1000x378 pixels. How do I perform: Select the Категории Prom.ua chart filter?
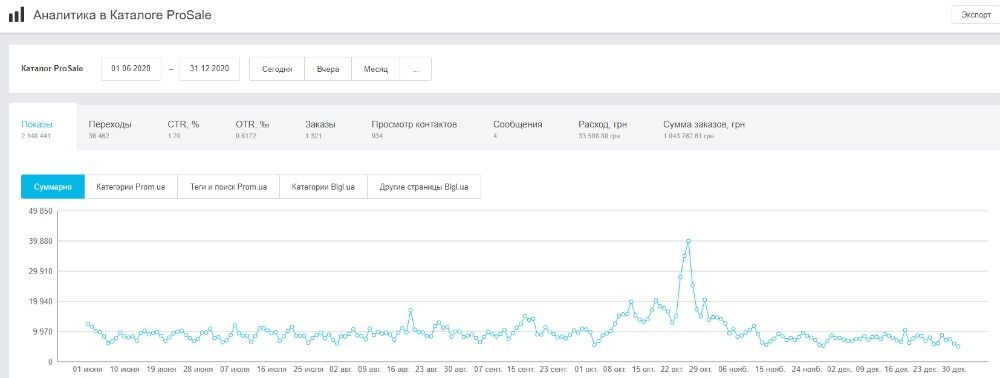(131, 187)
